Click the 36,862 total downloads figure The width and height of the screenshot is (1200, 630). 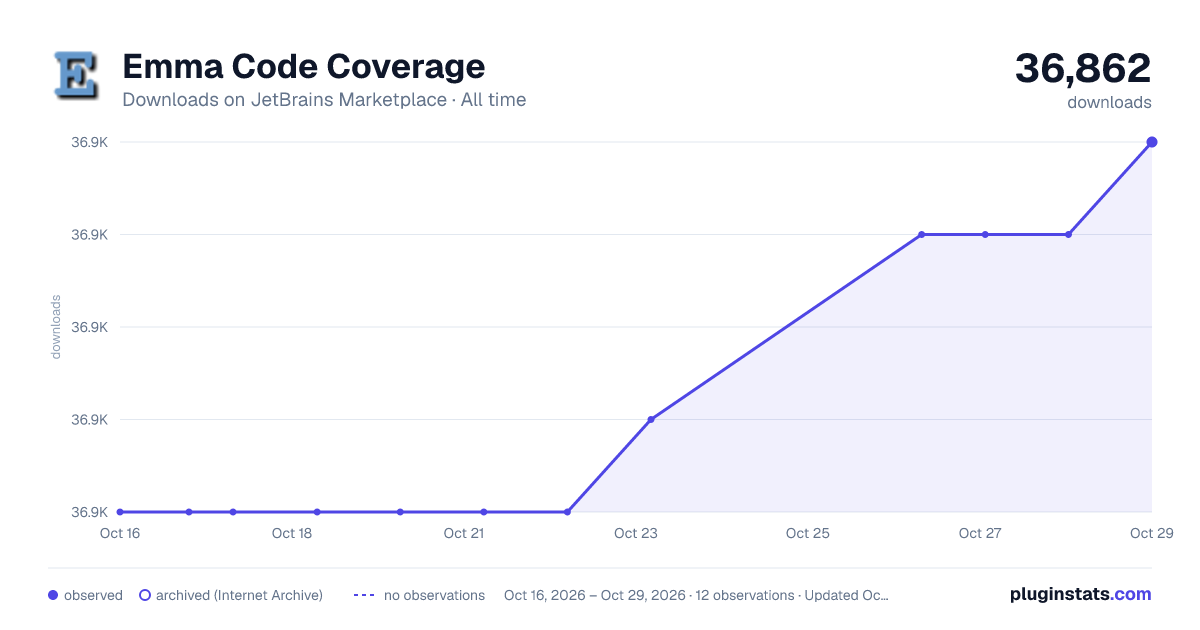coord(1083,68)
